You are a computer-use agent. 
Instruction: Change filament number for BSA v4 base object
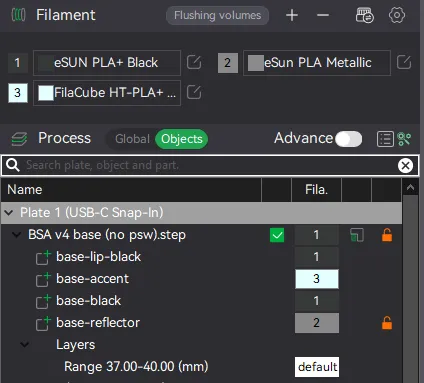click(317, 235)
